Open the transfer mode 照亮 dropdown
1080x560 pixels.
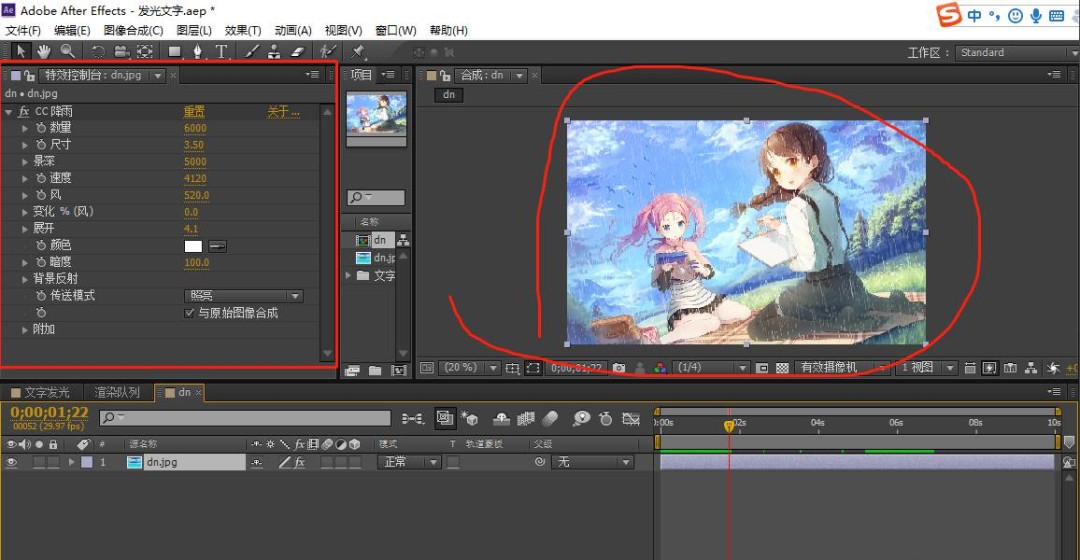pyautogui.click(x=244, y=296)
